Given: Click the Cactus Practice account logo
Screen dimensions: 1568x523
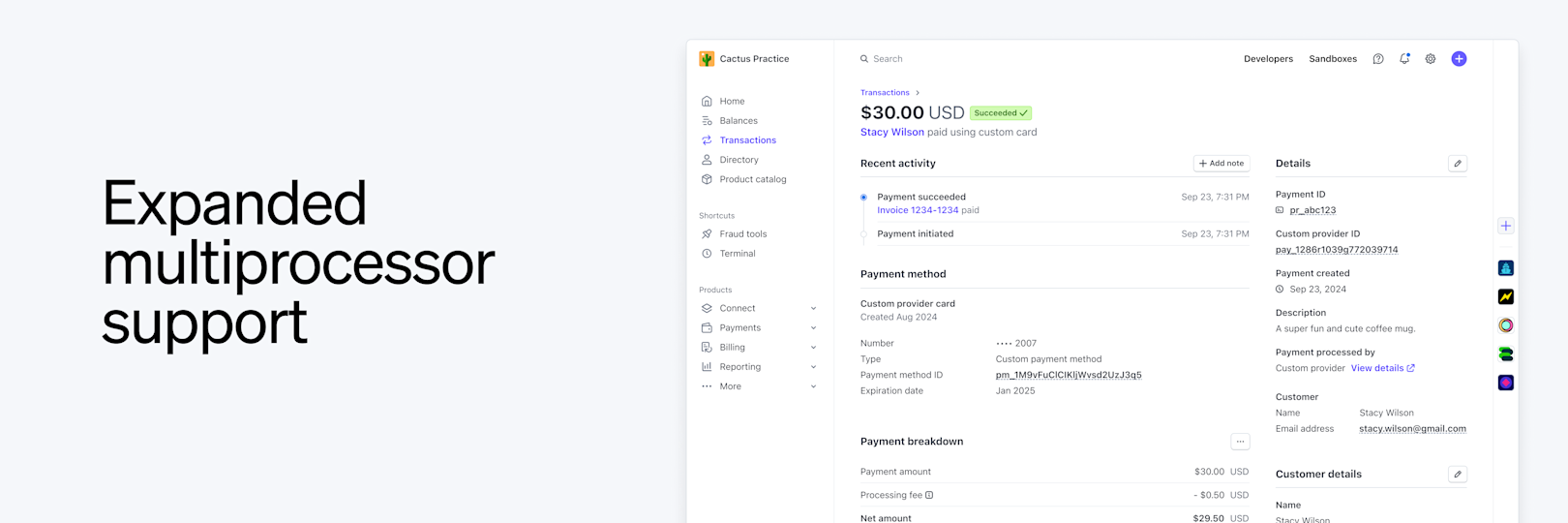Looking at the screenshot, I should [x=707, y=59].
